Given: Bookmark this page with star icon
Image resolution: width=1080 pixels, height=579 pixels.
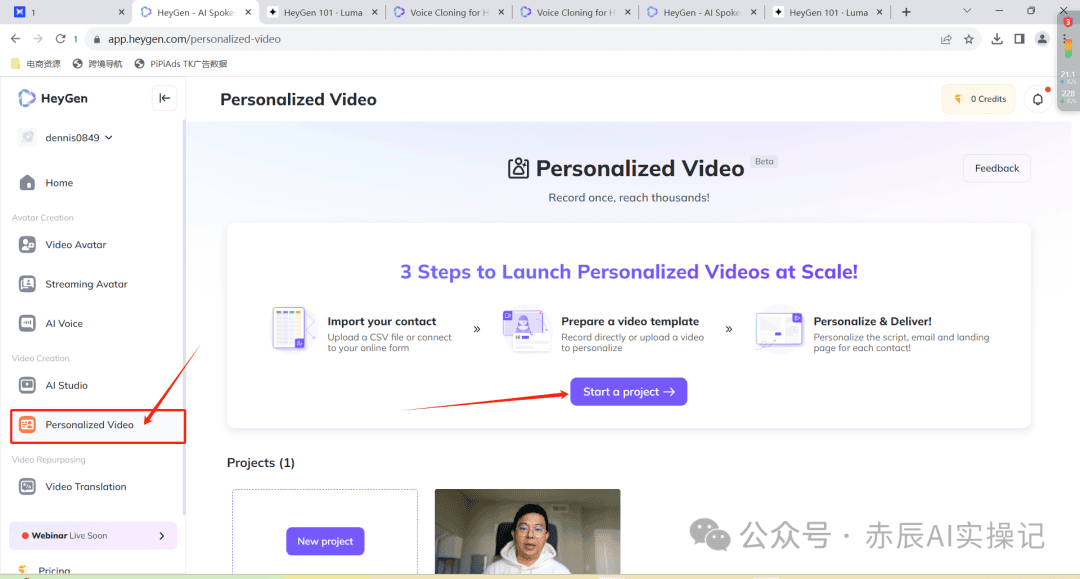Looking at the screenshot, I should click(x=969, y=39).
